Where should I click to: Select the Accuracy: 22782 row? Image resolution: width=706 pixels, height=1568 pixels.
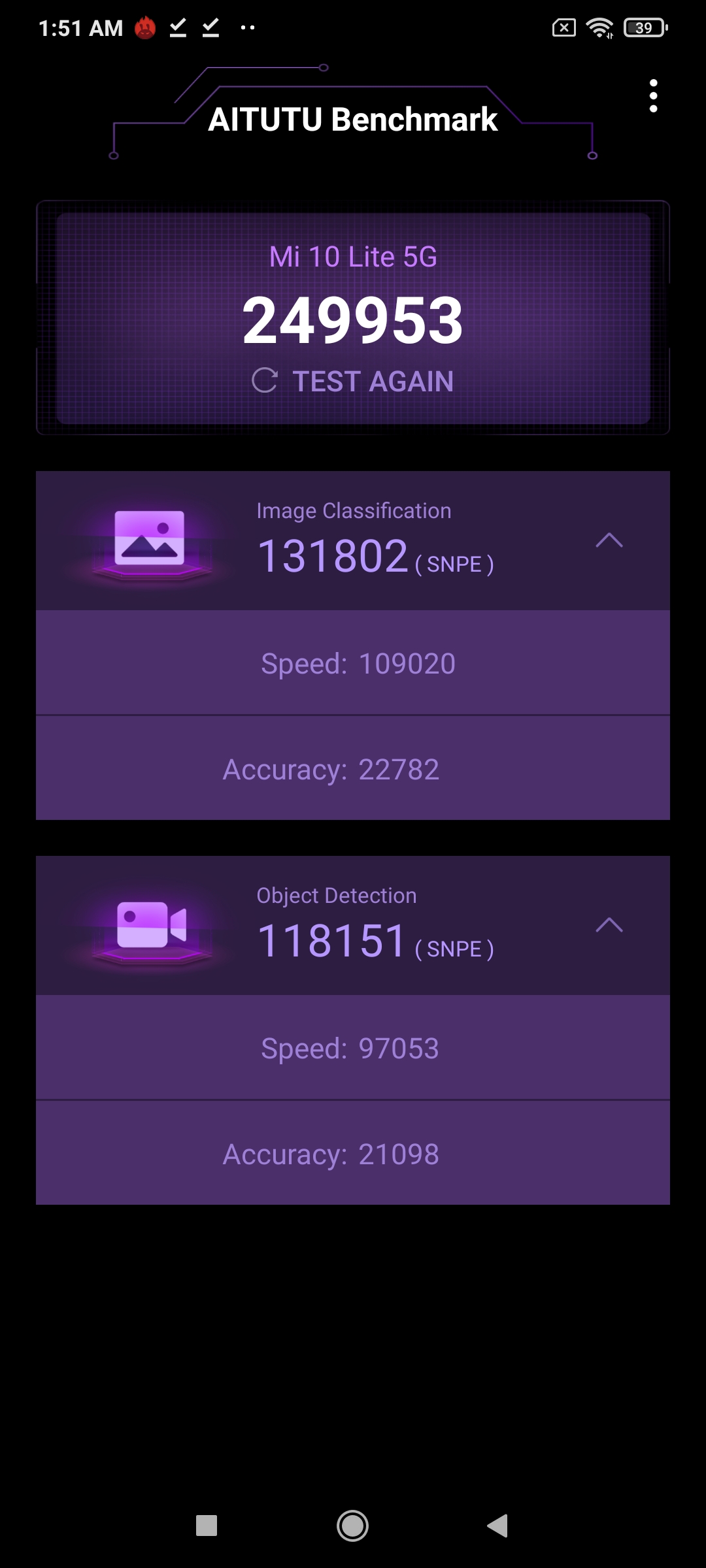tap(353, 769)
